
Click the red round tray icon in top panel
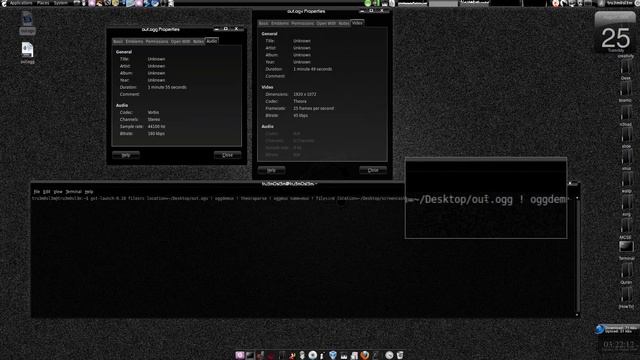click(x=556, y=3)
